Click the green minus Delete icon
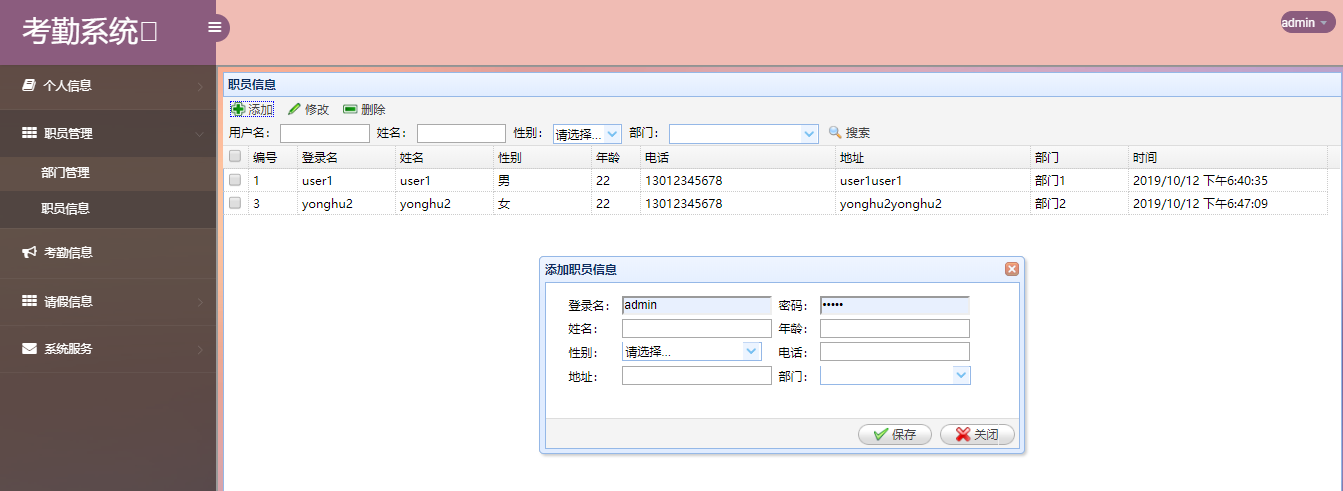This screenshot has width=1343, height=491. click(350, 109)
